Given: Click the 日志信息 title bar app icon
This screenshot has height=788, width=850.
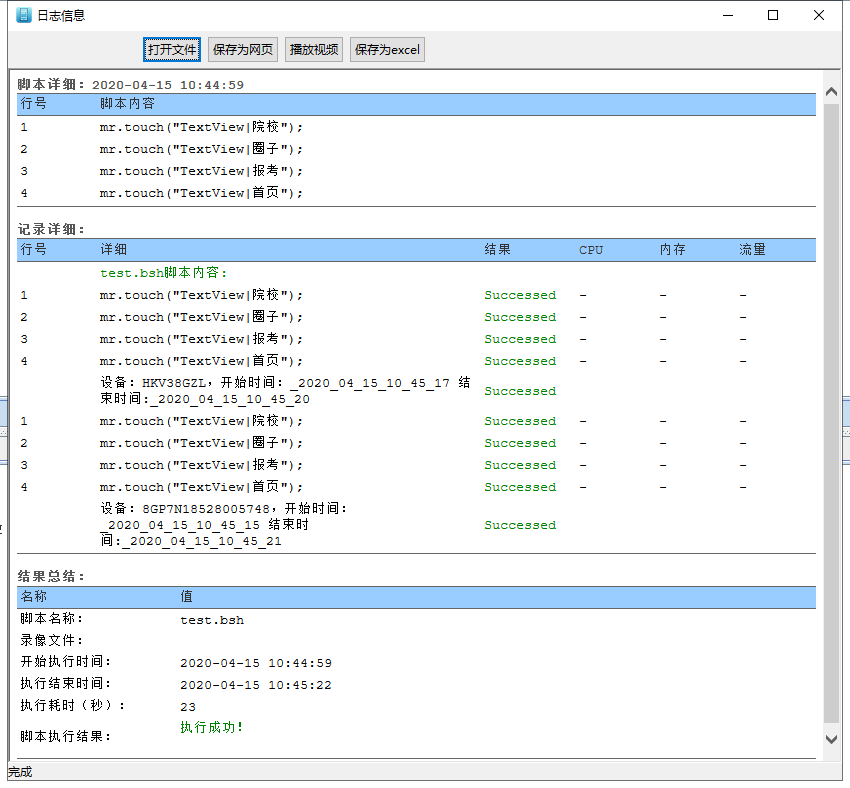Looking at the screenshot, I should click(24, 16).
